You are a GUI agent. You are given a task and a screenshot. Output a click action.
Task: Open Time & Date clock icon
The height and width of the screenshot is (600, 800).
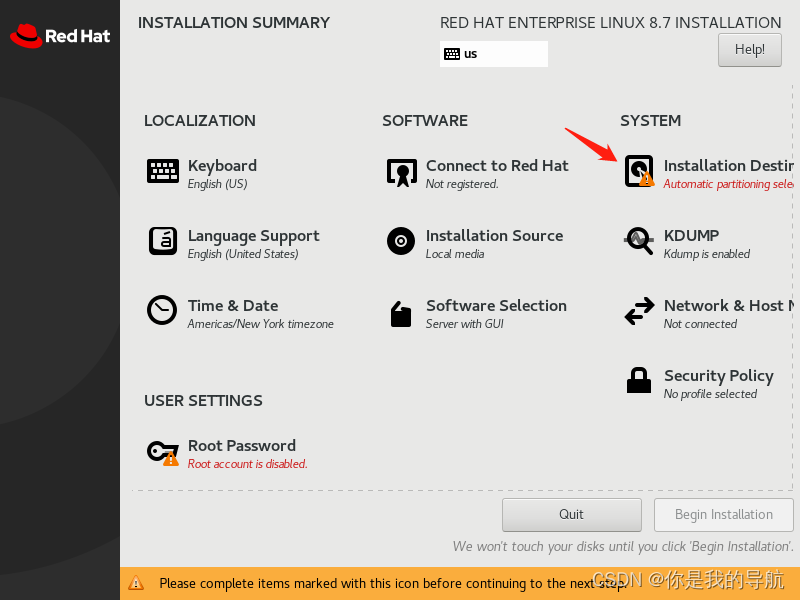click(162, 310)
